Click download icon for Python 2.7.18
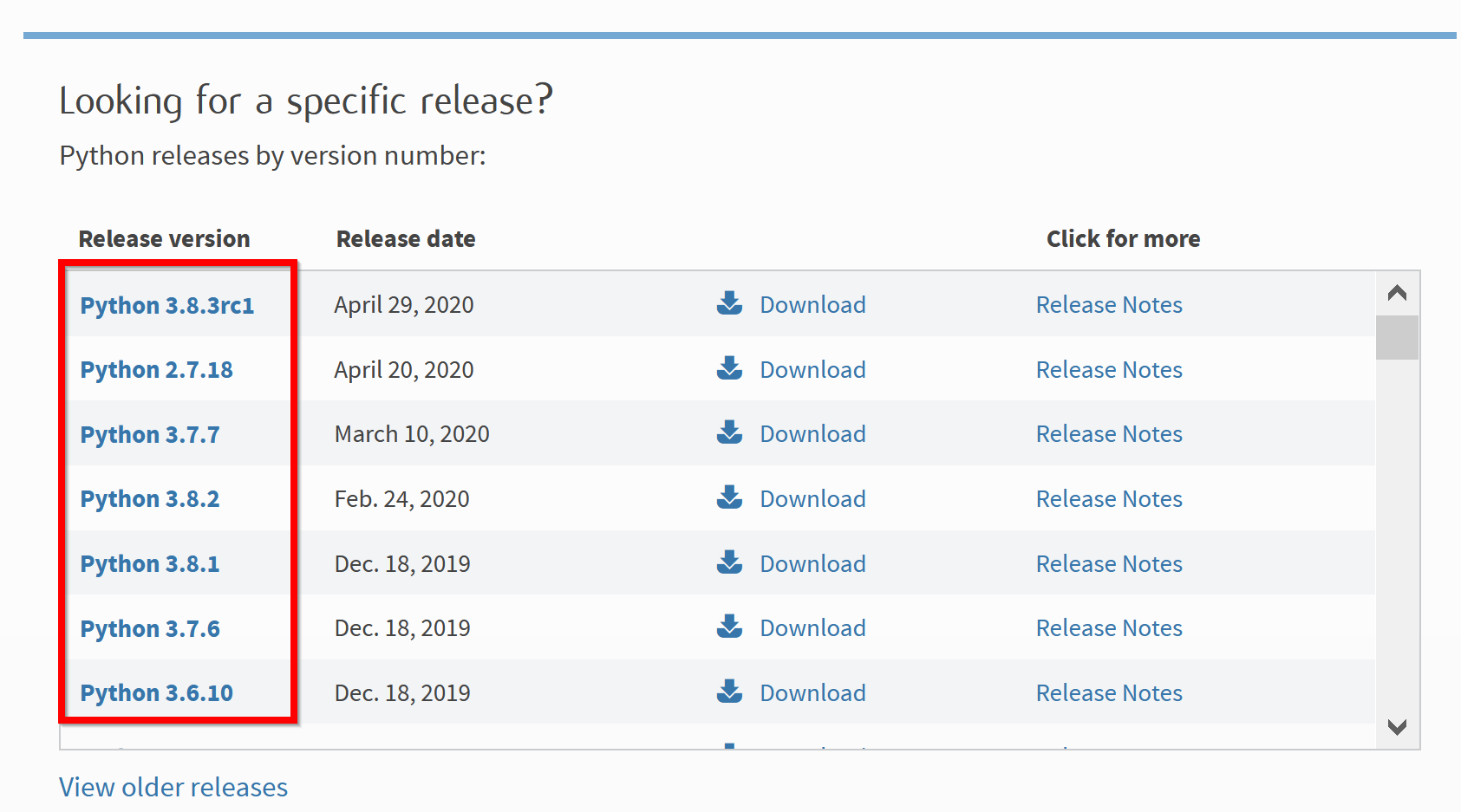The width and height of the screenshot is (1461, 812). (x=729, y=368)
